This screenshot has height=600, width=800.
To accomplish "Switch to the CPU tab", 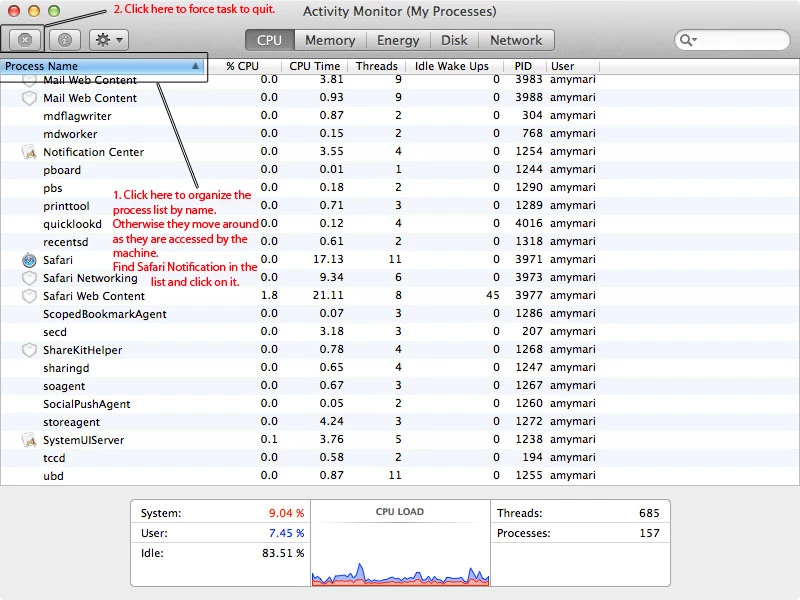I will (x=269, y=40).
